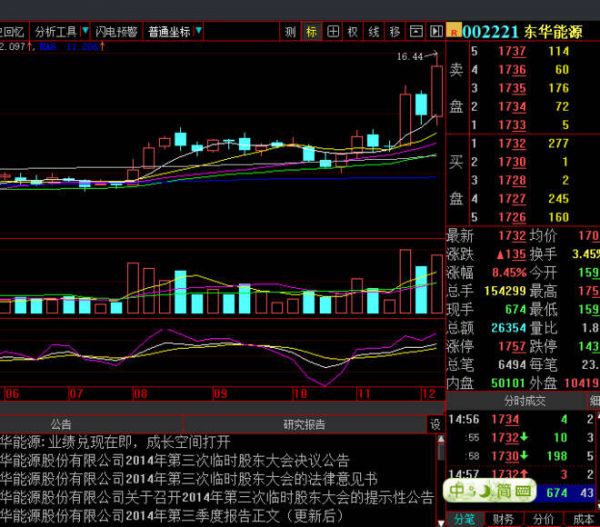Click the tallest cyan volume bar

[x=421, y=290]
